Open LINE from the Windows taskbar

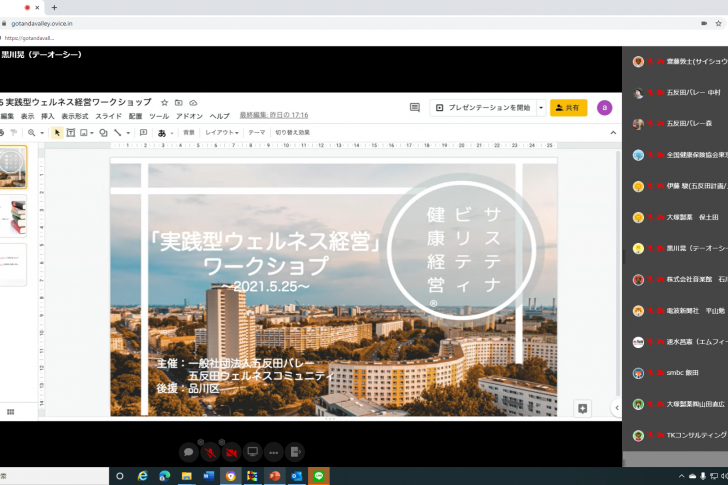(318, 476)
